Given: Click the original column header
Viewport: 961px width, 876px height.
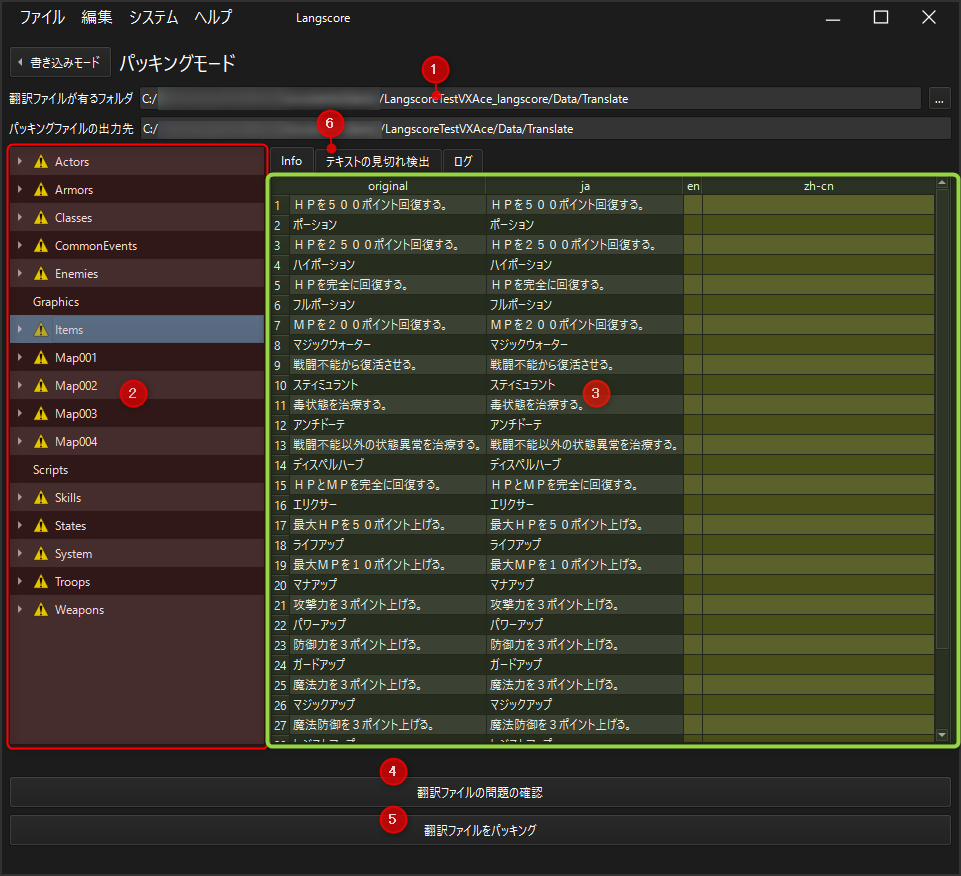Looking at the screenshot, I should pos(388,186).
